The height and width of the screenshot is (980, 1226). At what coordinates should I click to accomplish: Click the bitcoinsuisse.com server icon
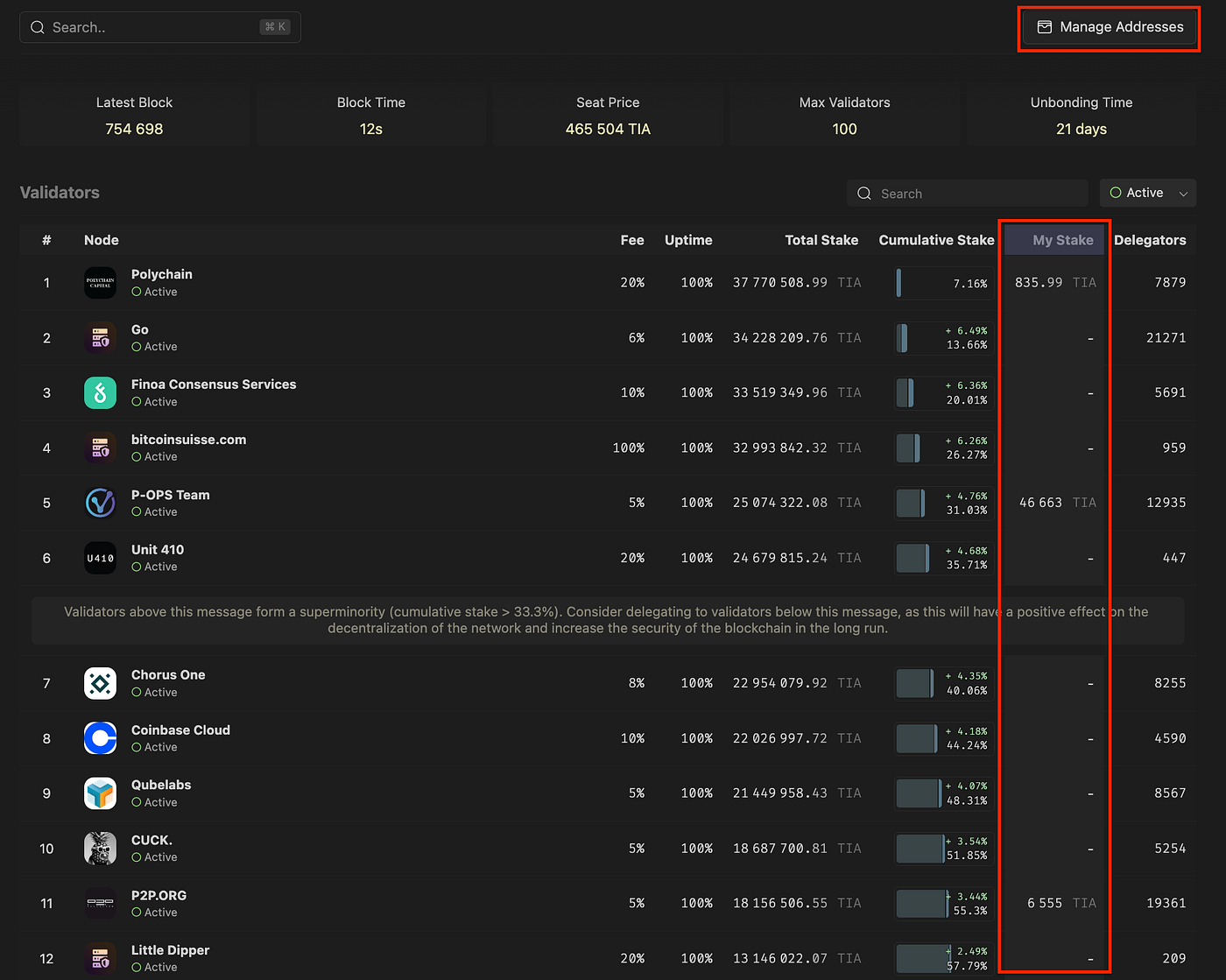pos(100,448)
